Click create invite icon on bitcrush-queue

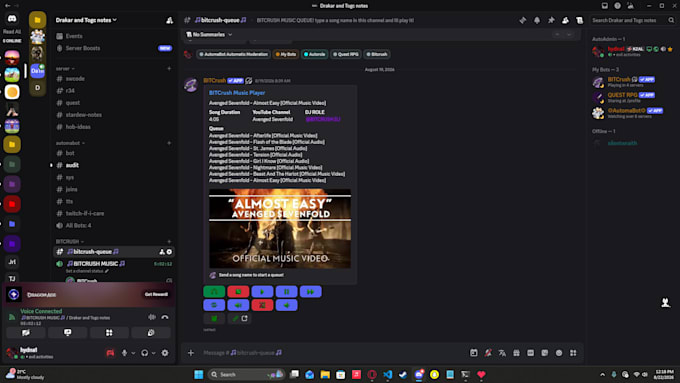coord(162,252)
